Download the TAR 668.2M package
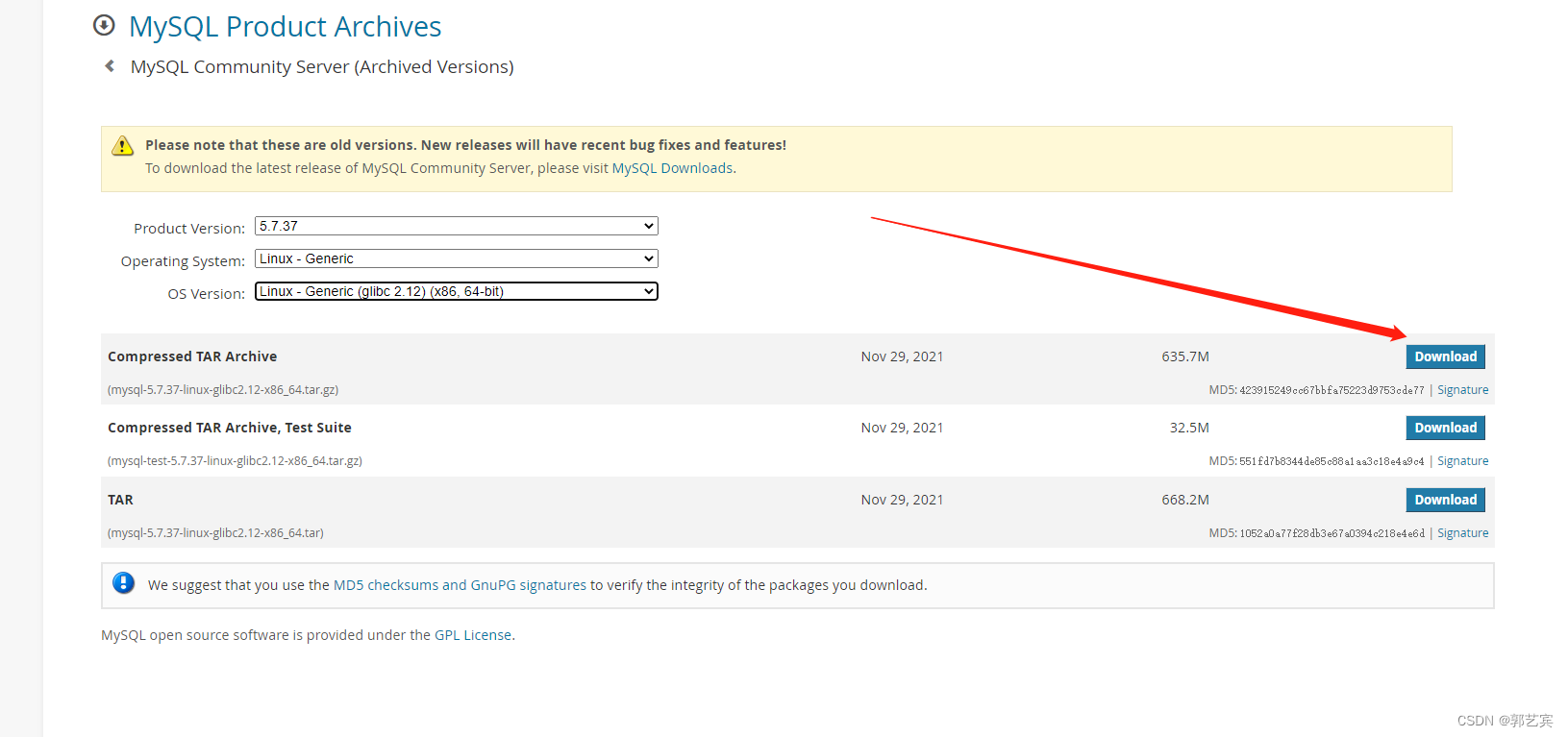The height and width of the screenshot is (737, 1568). (x=1445, y=500)
